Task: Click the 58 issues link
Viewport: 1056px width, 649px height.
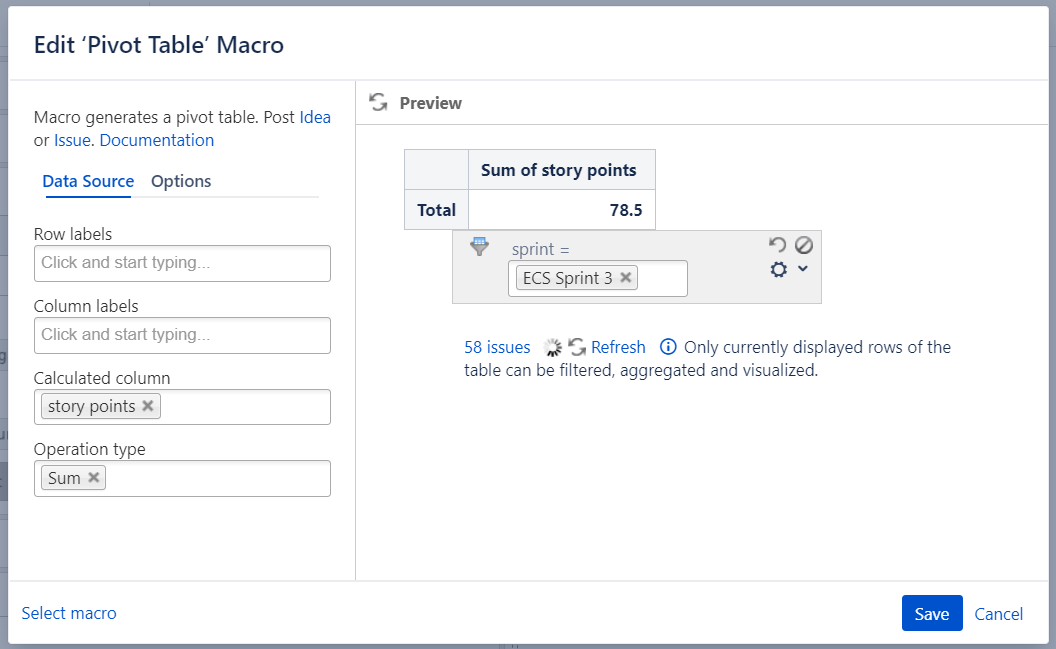Action: [497, 347]
